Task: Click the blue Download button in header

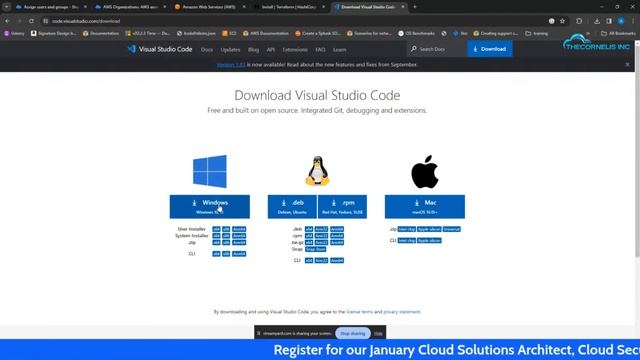Action: [x=490, y=49]
